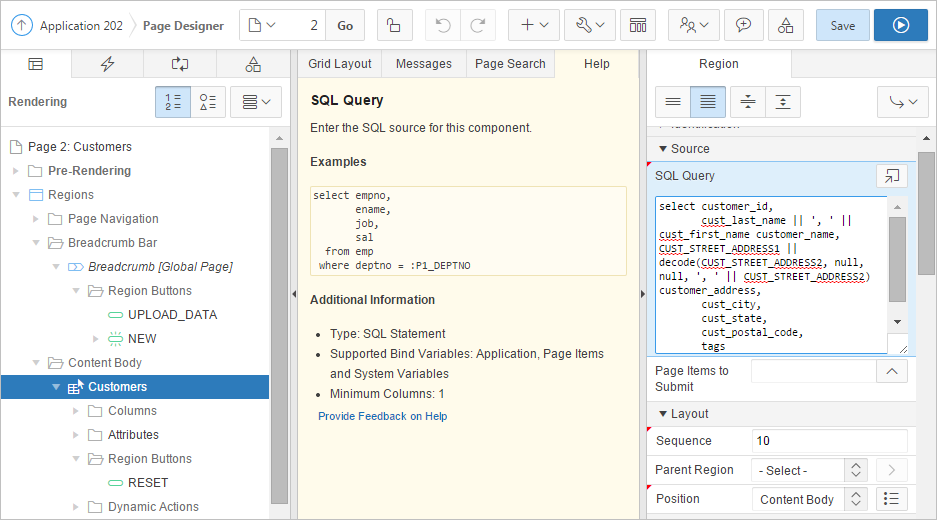Click the Undo arrow icon
The image size is (937, 520).
tap(443, 25)
